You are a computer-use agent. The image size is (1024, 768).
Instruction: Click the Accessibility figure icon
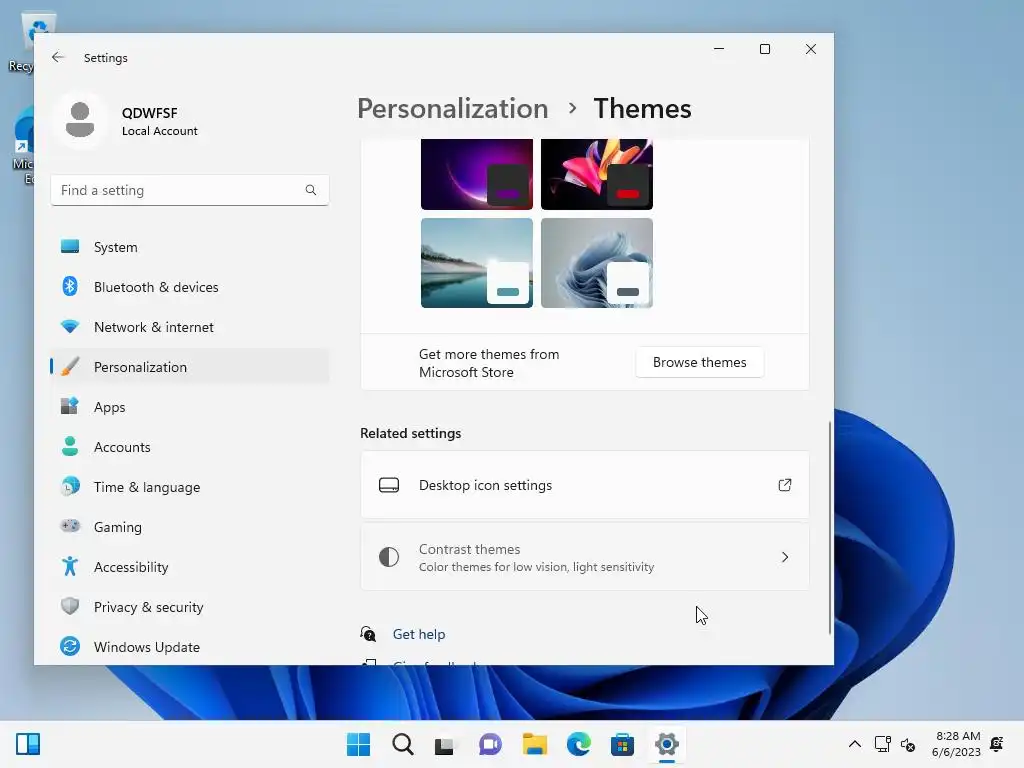70,566
